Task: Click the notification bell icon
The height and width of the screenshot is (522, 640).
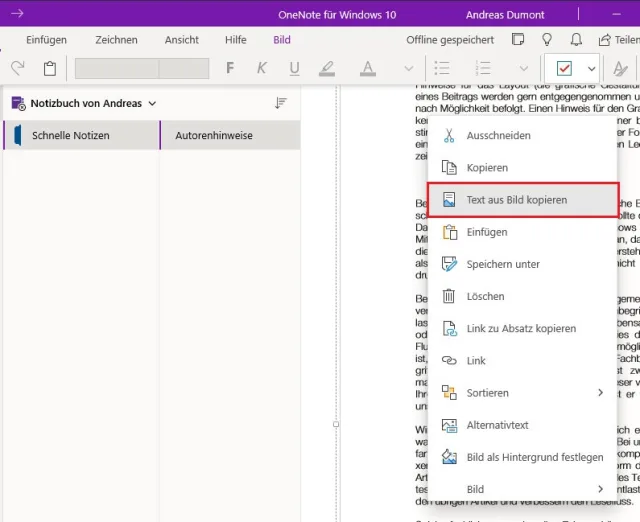Action: point(576,40)
